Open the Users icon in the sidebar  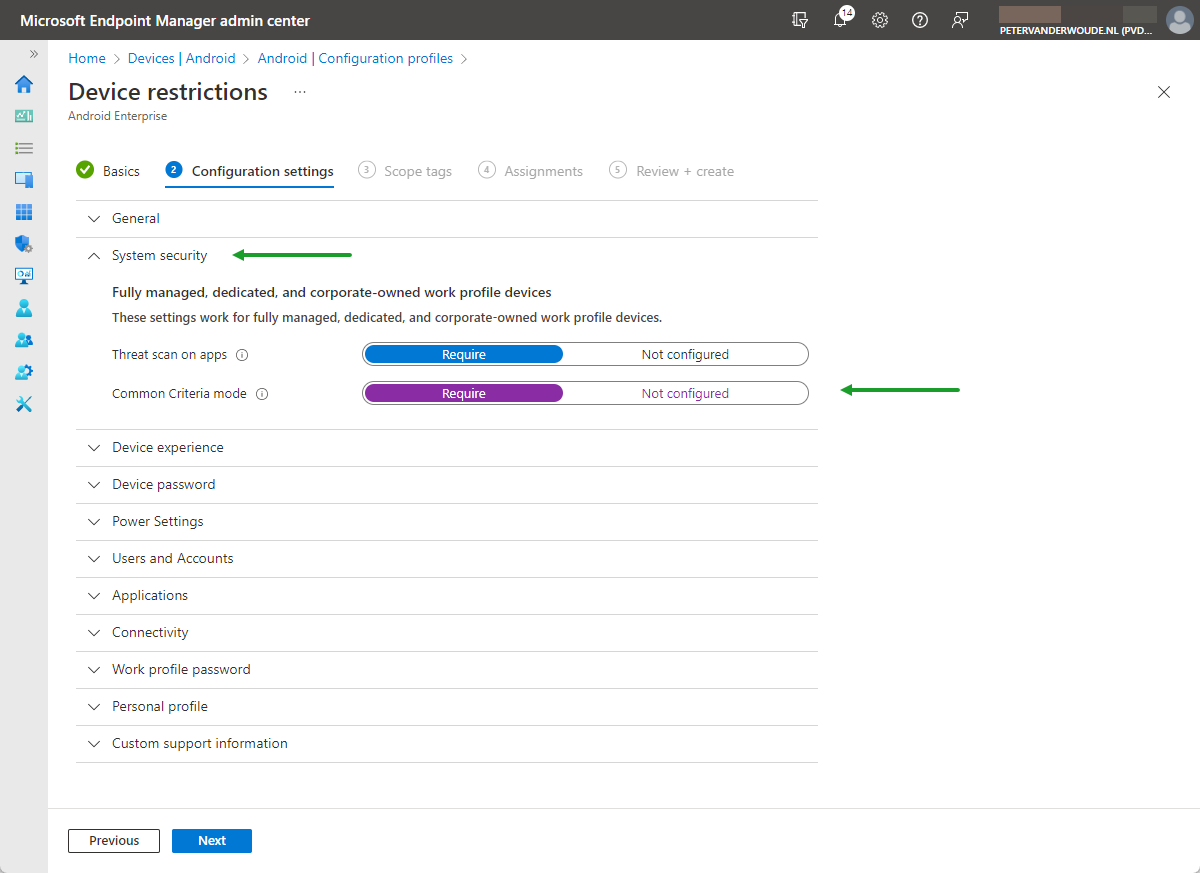23,308
